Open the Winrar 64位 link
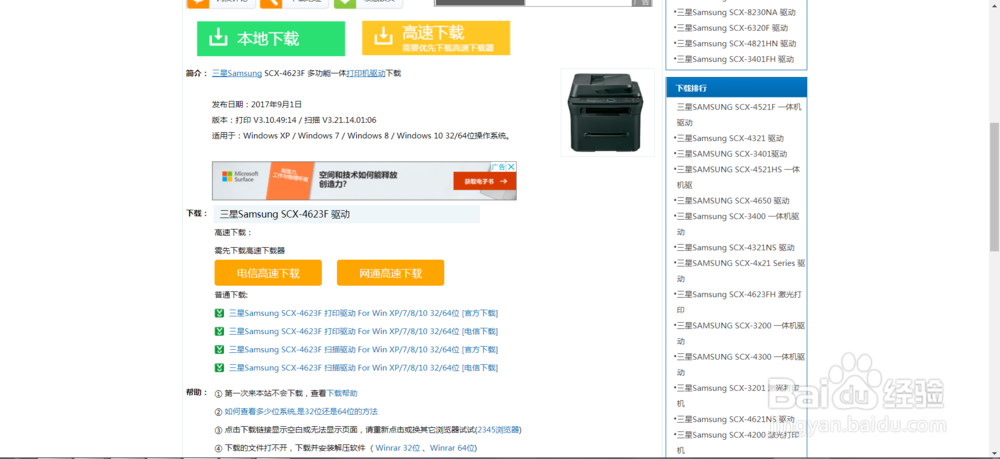 click(452, 448)
